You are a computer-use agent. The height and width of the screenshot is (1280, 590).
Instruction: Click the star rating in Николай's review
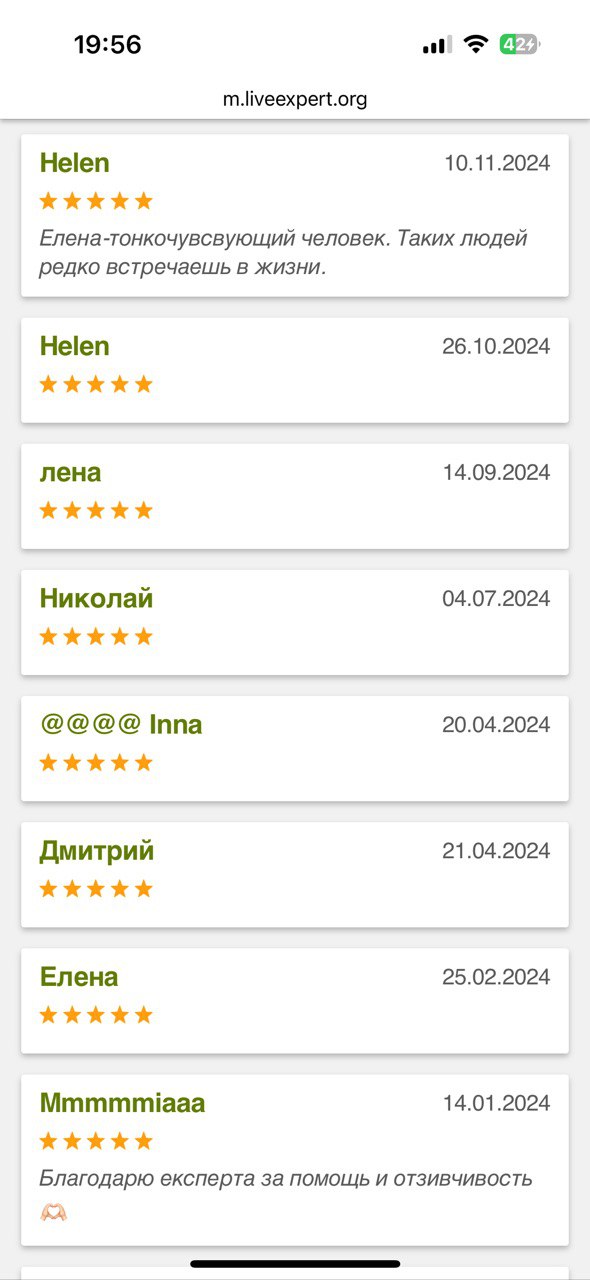pyautogui.click(x=96, y=636)
